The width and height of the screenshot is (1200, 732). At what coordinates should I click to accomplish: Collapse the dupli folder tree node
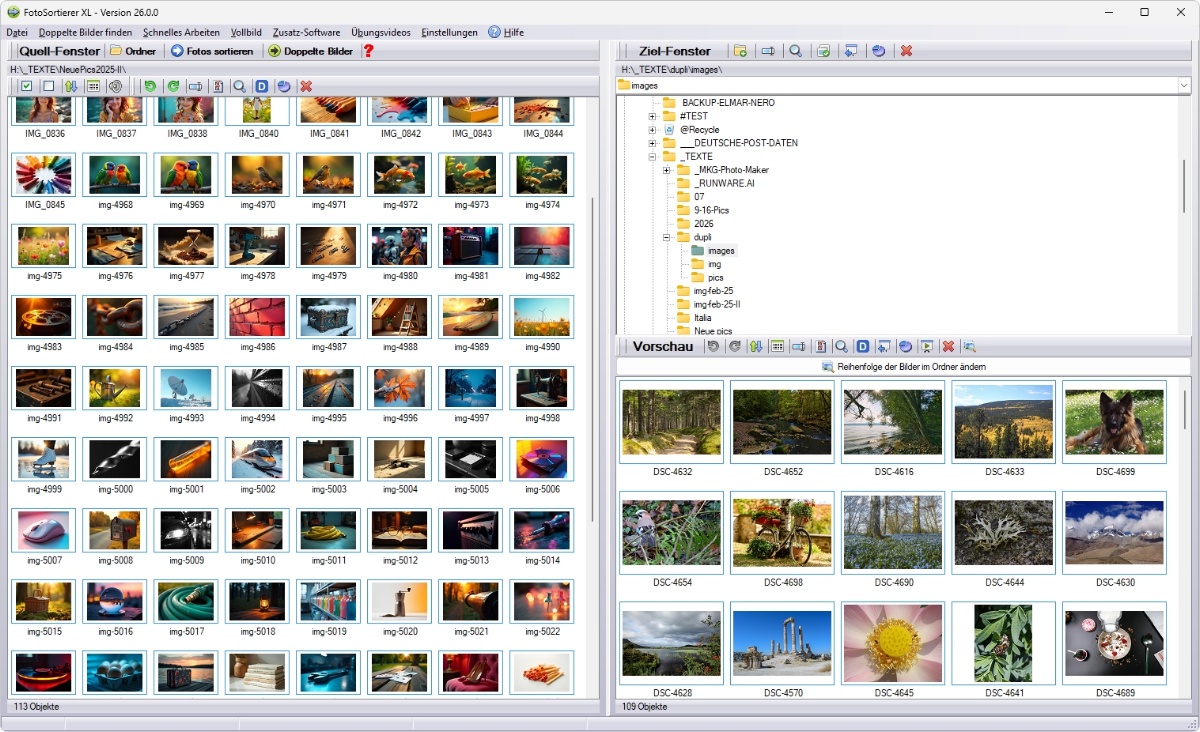667,238
